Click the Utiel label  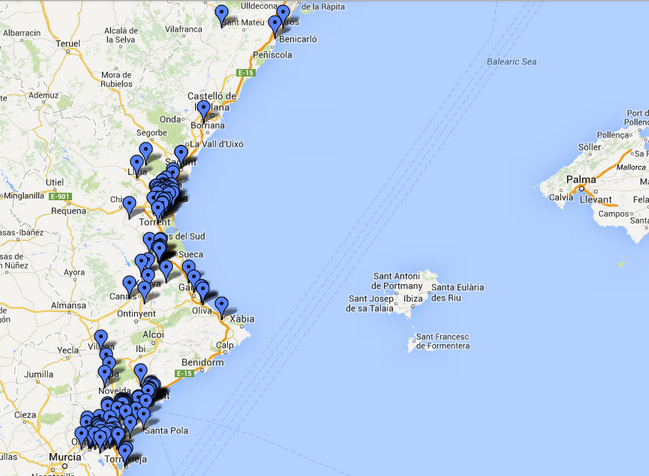(55, 182)
